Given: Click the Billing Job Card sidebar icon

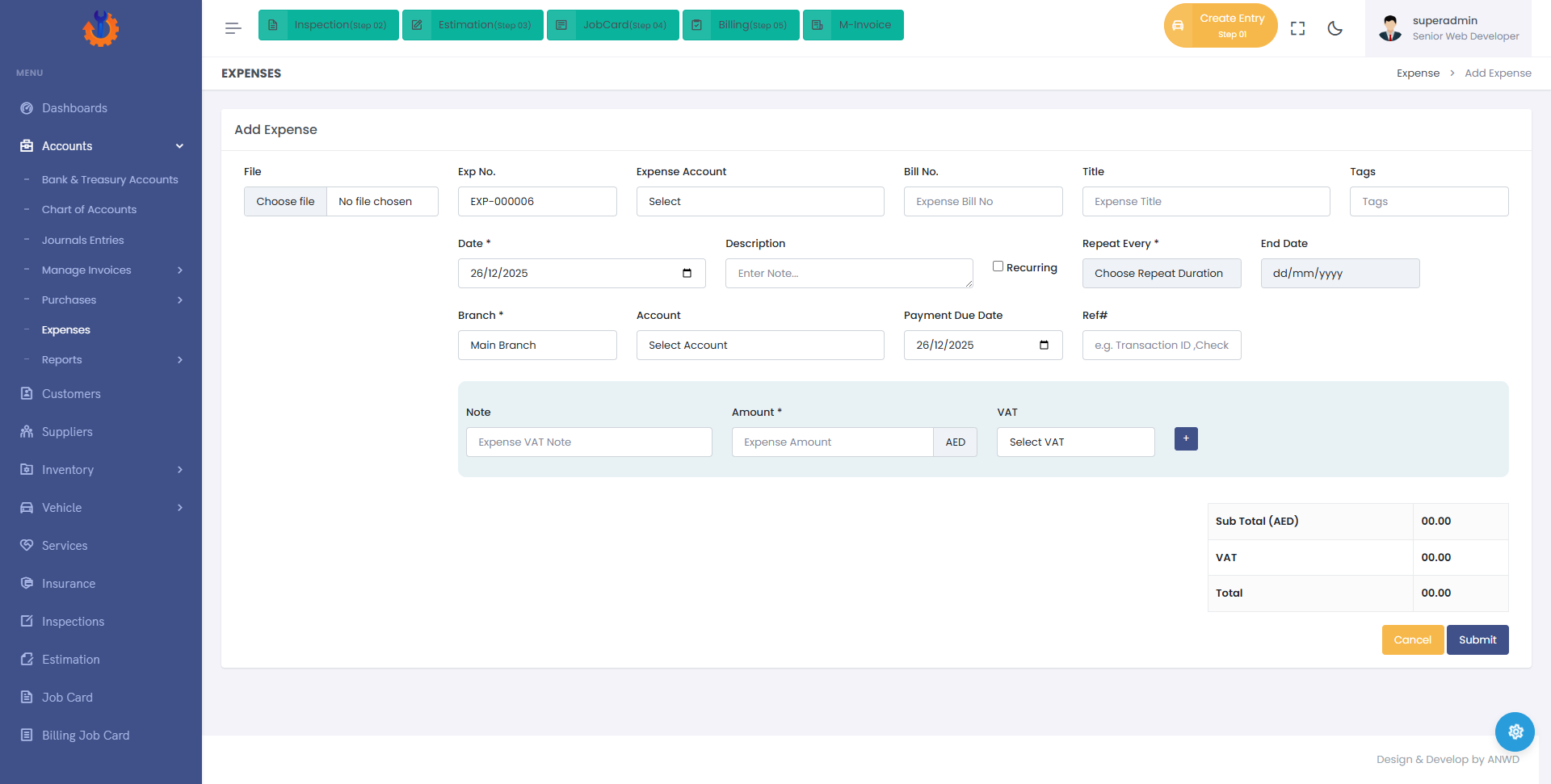Looking at the screenshot, I should (x=27, y=735).
